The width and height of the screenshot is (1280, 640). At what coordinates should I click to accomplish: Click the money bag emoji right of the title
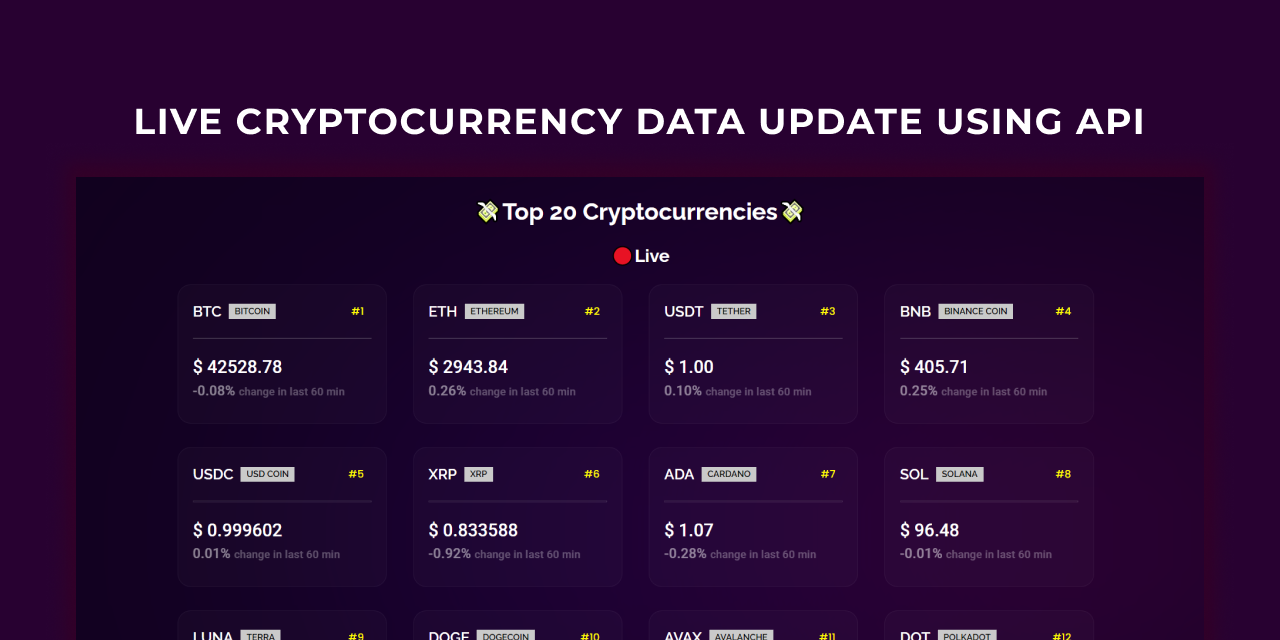coord(794,211)
